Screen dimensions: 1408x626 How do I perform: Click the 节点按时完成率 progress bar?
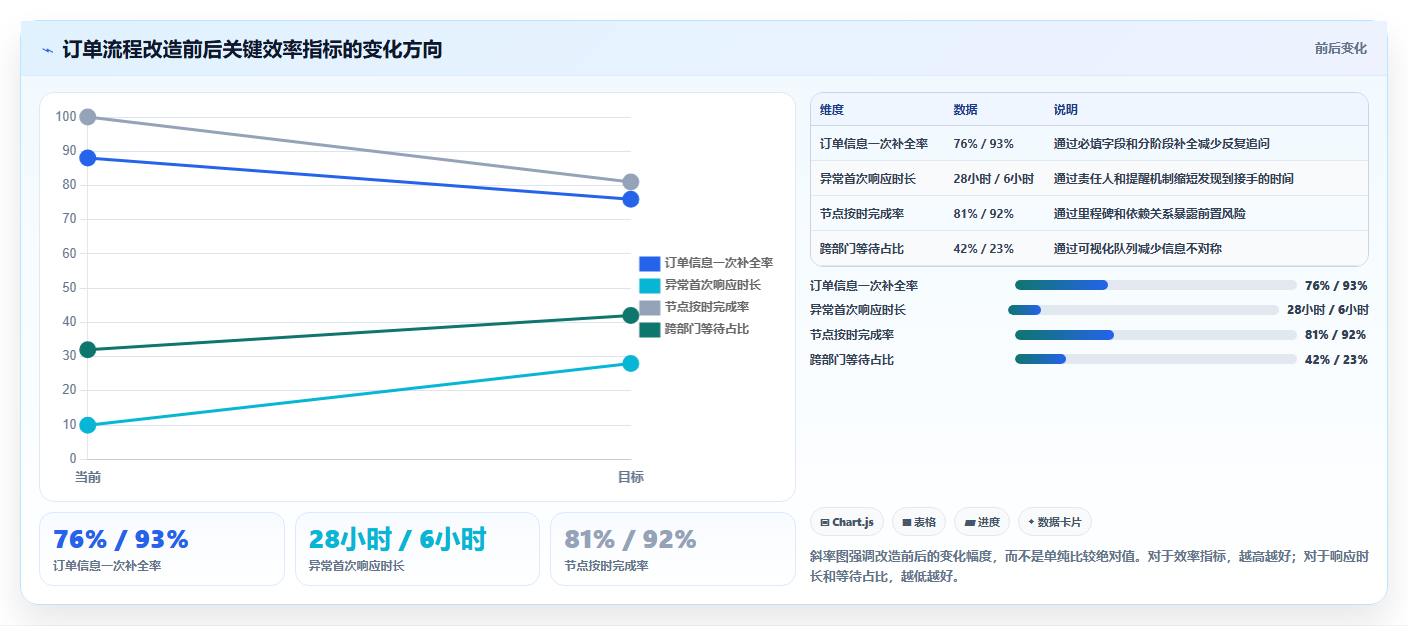[x=1155, y=335]
